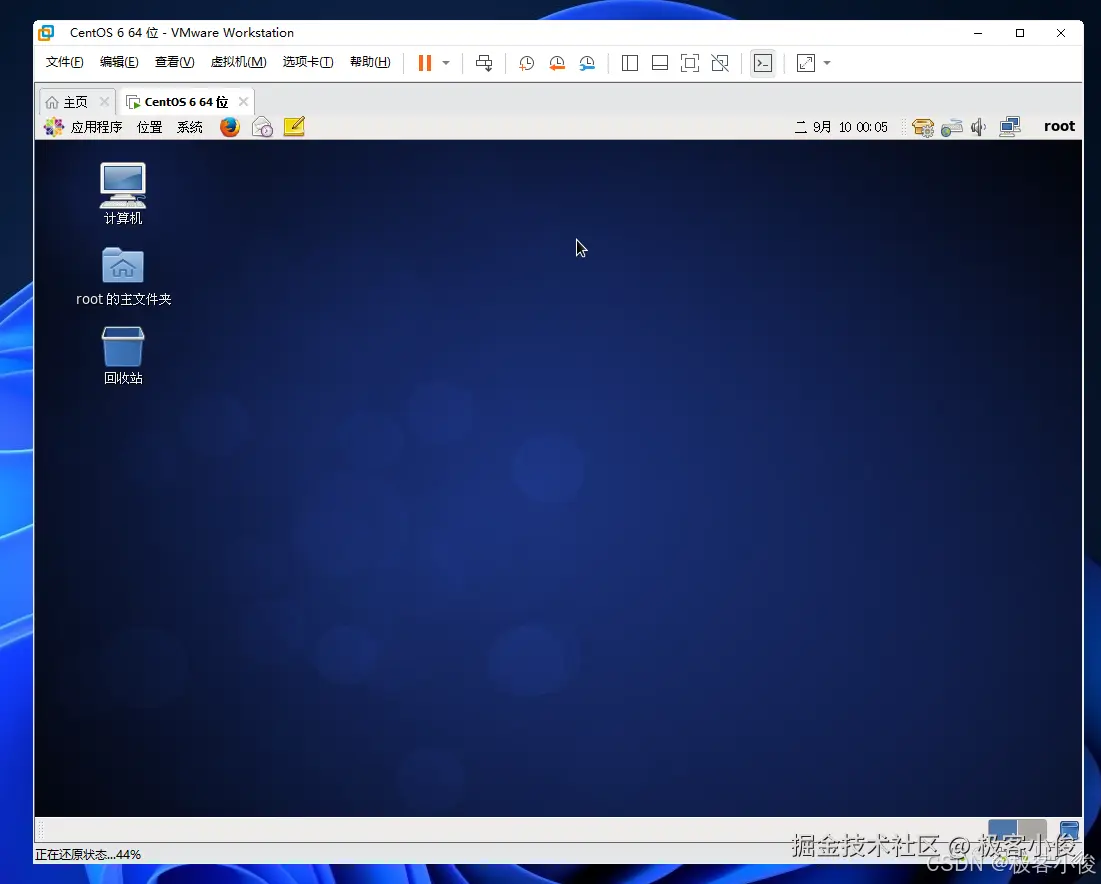Image resolution: width=1101 pixels, height=884 pixels.
Task: Open the 查看(V) menu
Action: [x=174, y=62]
